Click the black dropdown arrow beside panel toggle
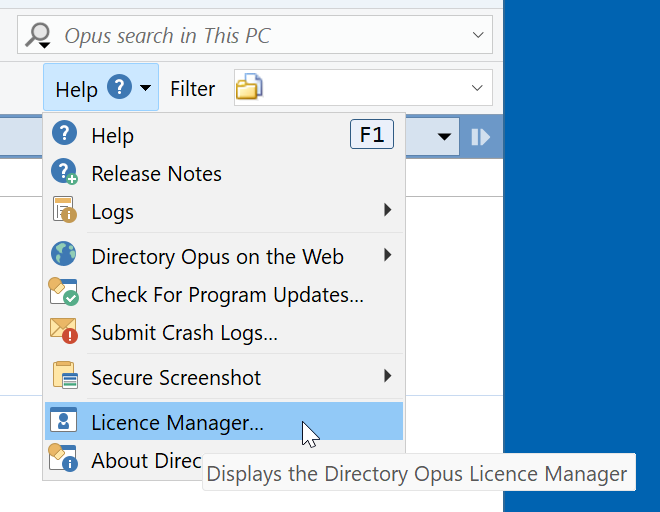 coord(444,136)
